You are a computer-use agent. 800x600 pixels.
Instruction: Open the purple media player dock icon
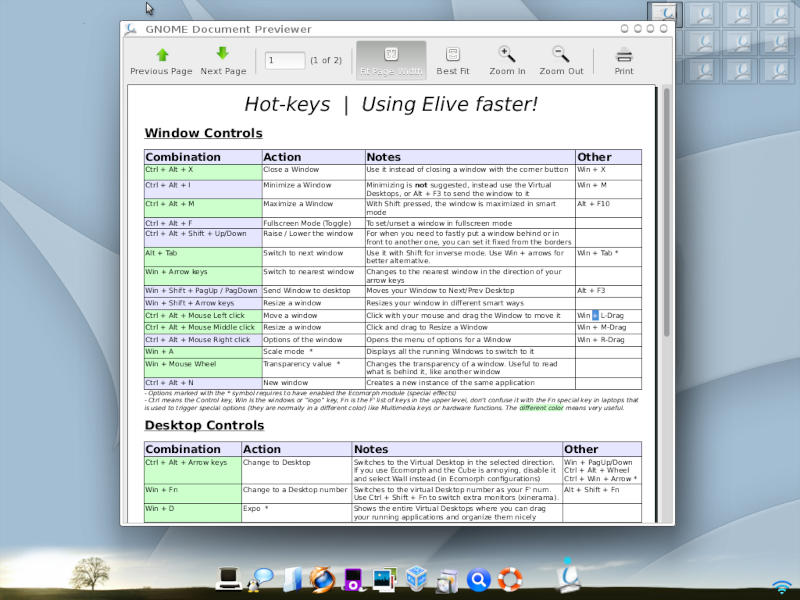(x=354, y=578)
